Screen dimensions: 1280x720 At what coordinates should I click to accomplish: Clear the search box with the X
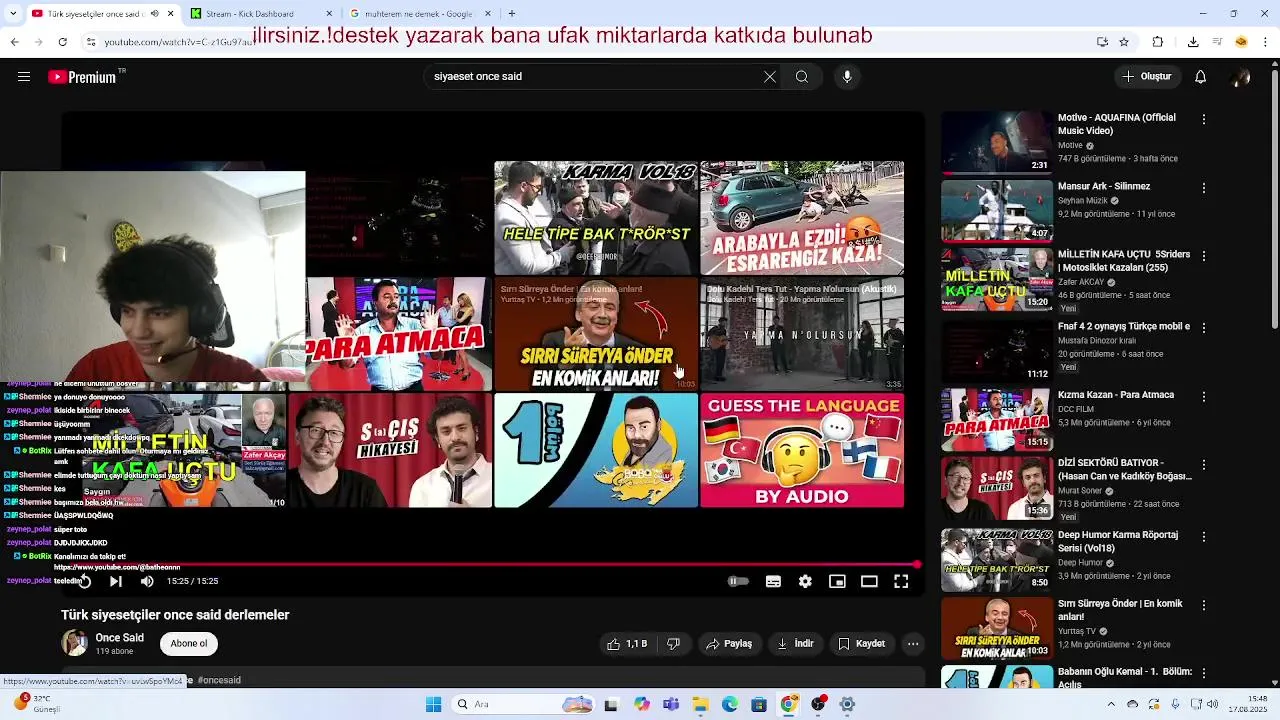pos(770,77)
